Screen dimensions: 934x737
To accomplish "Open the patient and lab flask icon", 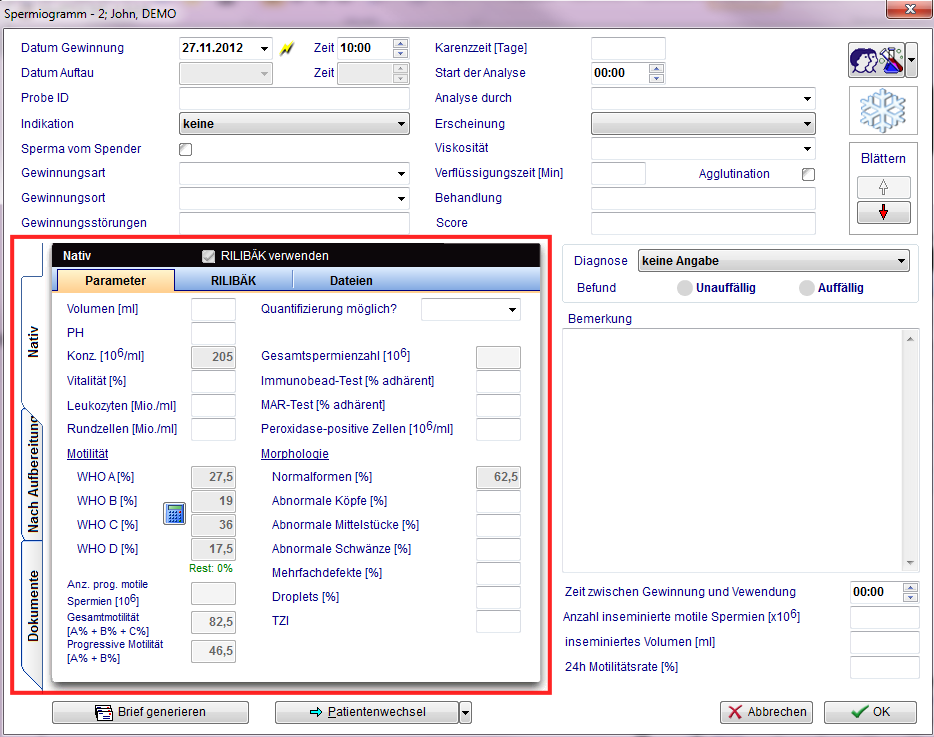I will pos(876,60).
